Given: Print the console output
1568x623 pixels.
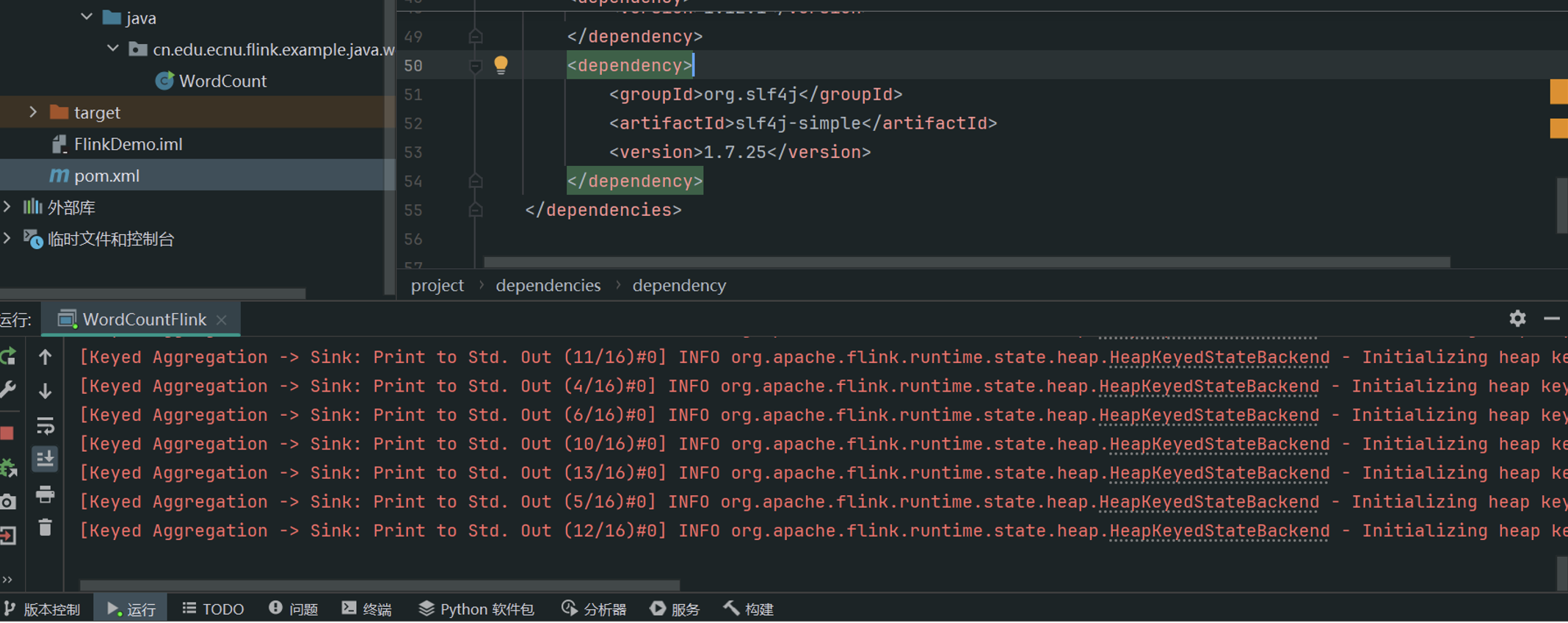Looking at the screenshot, I should click(46, 494).
